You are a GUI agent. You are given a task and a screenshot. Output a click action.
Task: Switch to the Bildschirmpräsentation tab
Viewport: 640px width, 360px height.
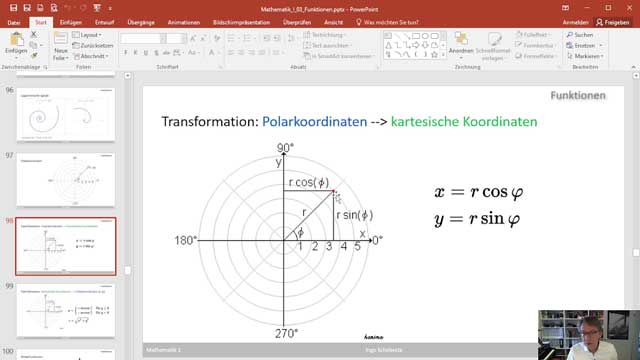point(241,22)
